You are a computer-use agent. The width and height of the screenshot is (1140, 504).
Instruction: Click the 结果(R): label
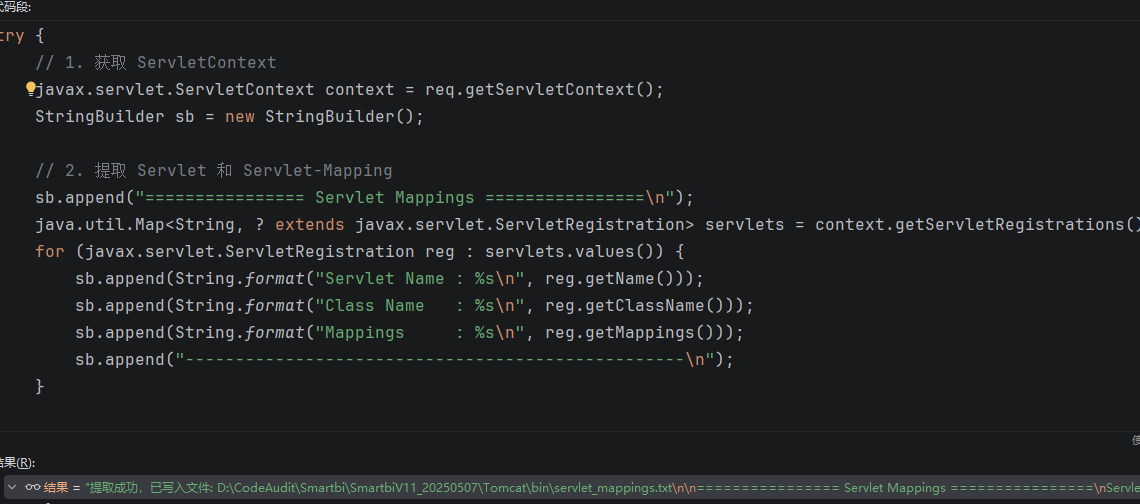[x=16, y=463]
